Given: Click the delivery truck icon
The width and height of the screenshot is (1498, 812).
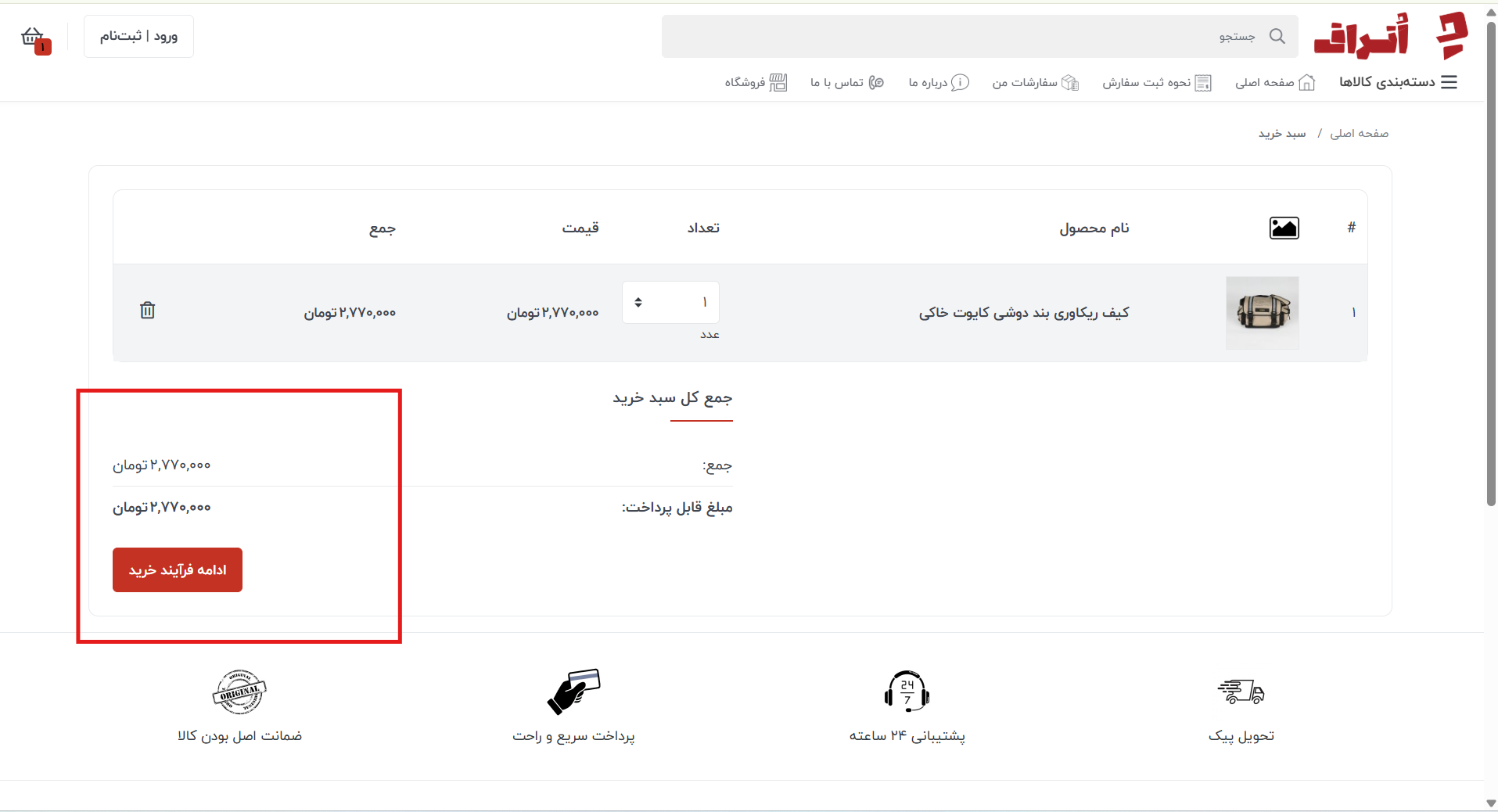Looking at the screenshot, I should coord(1241,692).
